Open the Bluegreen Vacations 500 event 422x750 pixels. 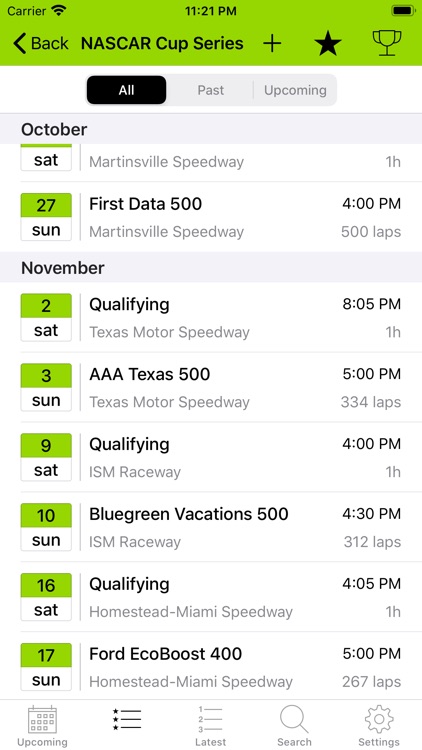click(x=211, y=527)
